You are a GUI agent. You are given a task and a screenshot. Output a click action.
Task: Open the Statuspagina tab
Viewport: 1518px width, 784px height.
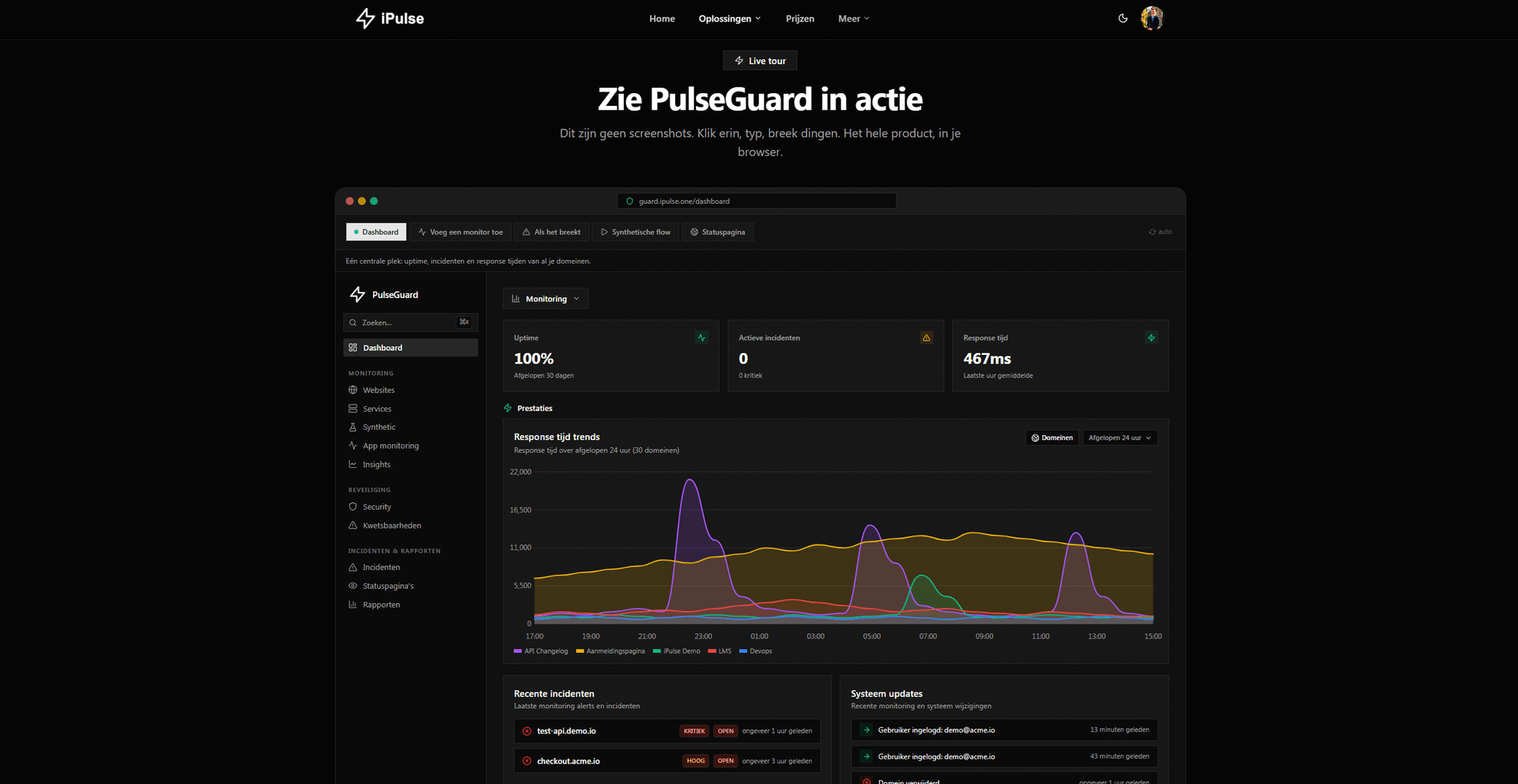point(718,232)
